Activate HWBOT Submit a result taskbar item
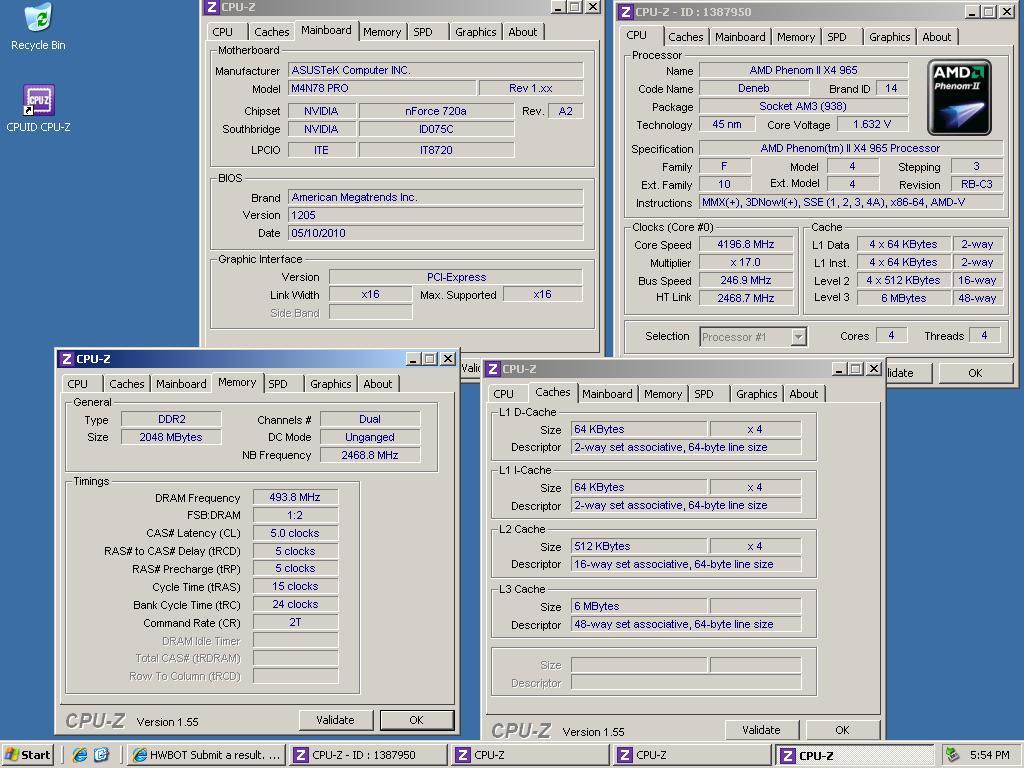Image resolution: width=1024 pixels, height=768 pixels. 206,755
